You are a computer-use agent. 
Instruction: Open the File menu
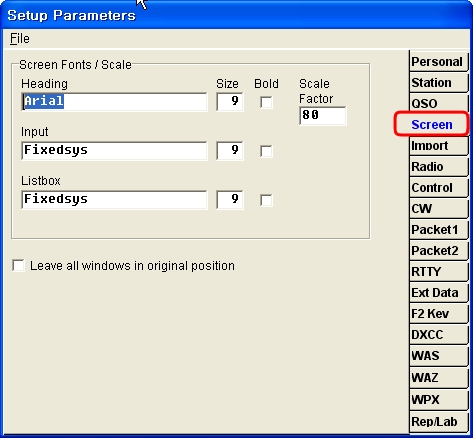point(20,39)
